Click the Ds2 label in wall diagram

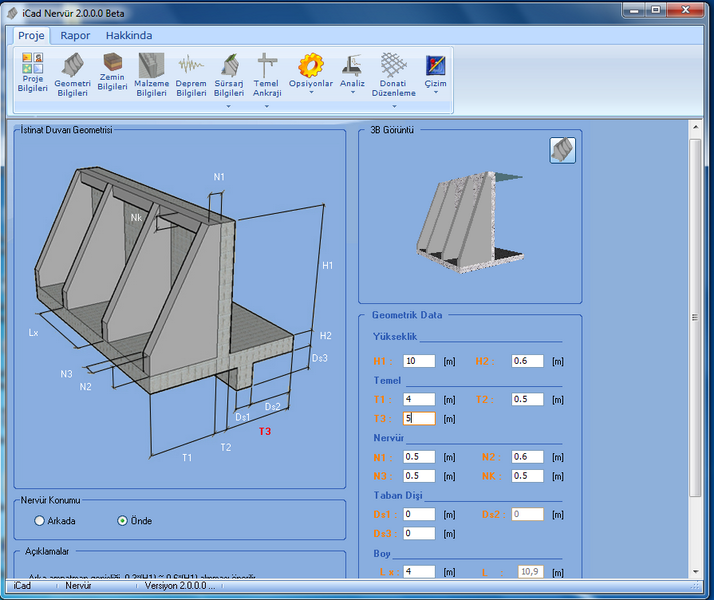[272, 407]
